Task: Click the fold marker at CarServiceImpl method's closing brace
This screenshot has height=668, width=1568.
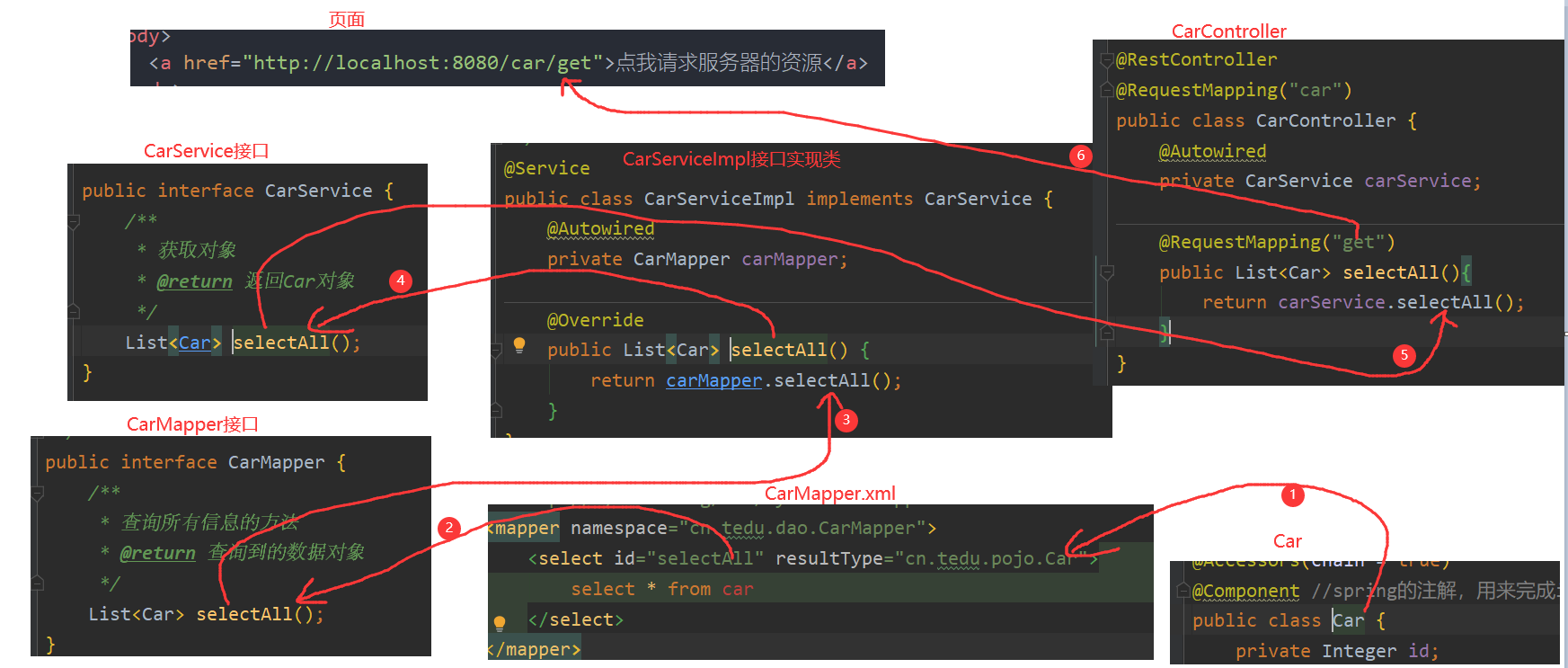Action: [x=496, y=411]
